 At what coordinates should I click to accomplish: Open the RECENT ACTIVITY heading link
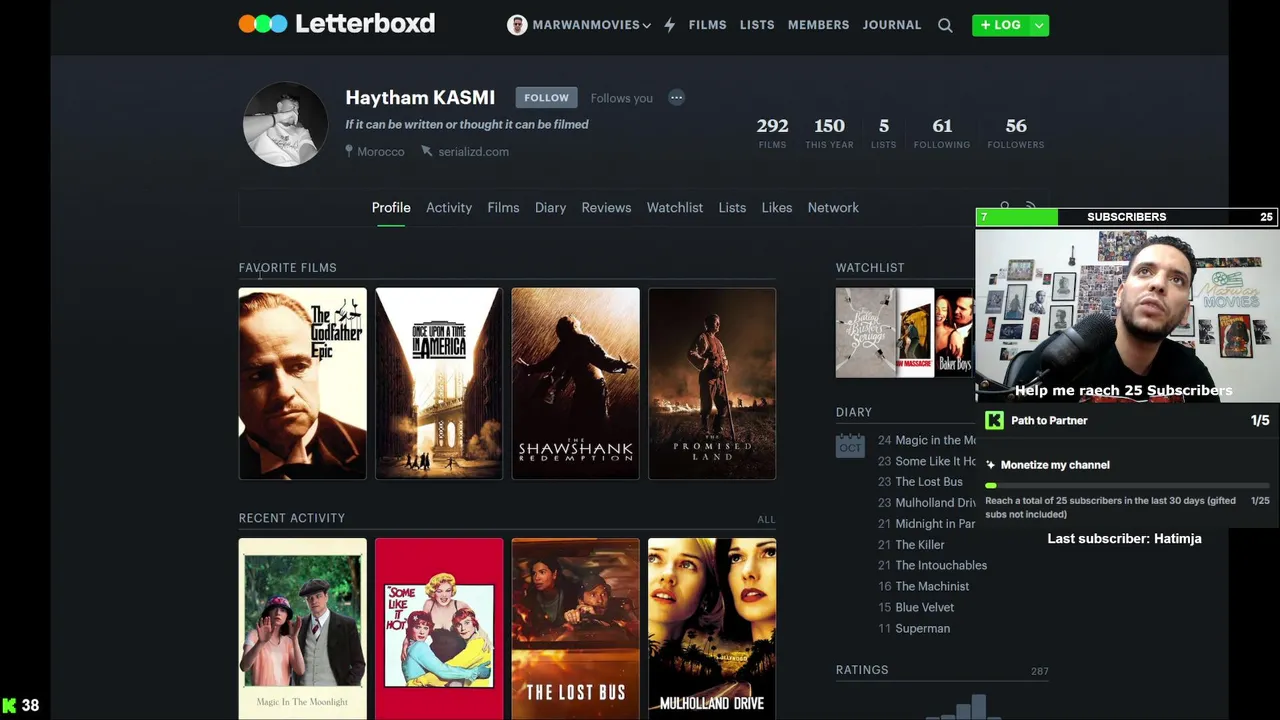(x=292, y=518)
